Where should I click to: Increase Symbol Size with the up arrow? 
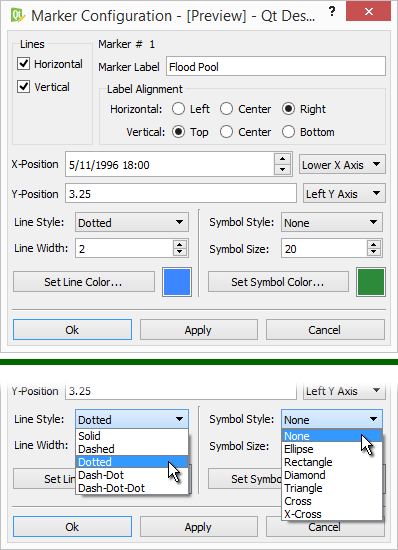pos(374,244)
